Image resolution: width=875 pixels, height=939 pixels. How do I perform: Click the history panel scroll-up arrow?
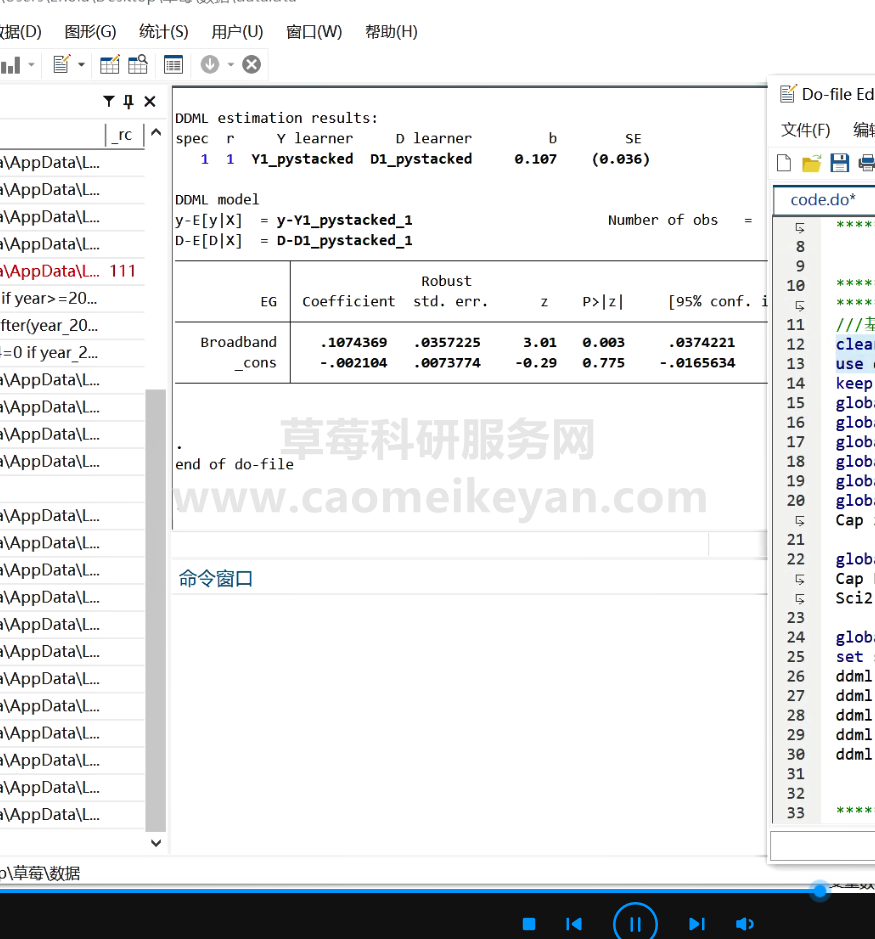(156, 132)
